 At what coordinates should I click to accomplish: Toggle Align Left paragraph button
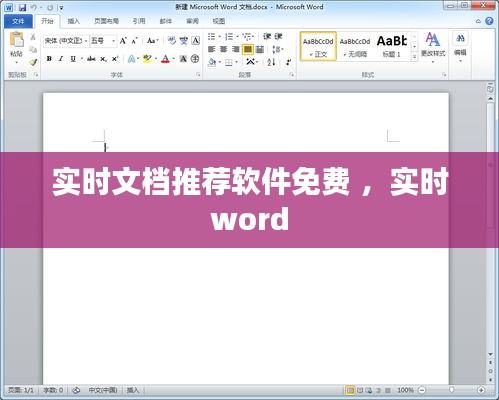[211, 49]
